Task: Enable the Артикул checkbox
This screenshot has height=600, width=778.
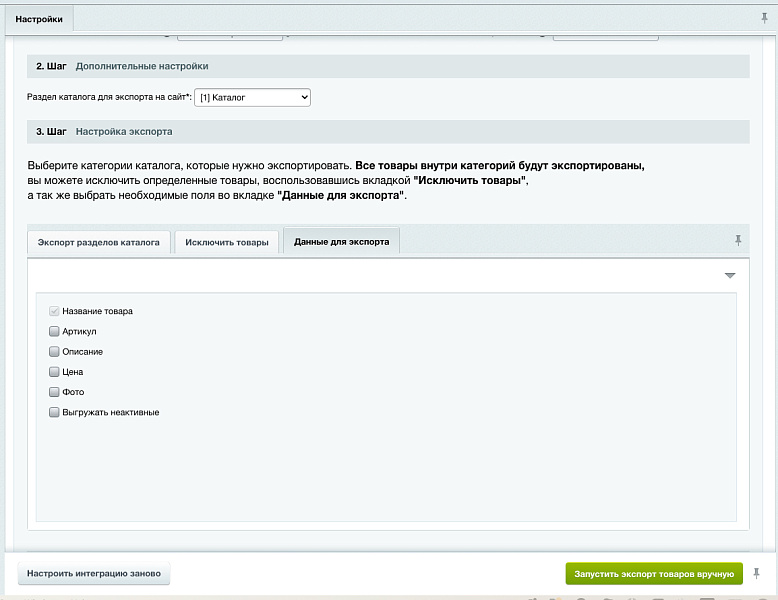Action: pos(54,331)
